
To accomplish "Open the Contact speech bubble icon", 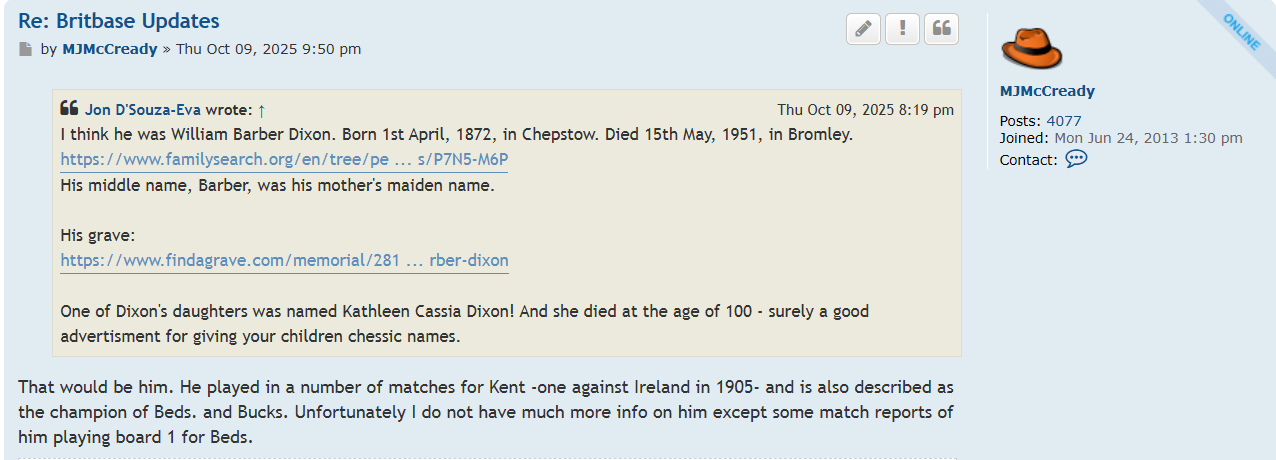I will 1076,159.
